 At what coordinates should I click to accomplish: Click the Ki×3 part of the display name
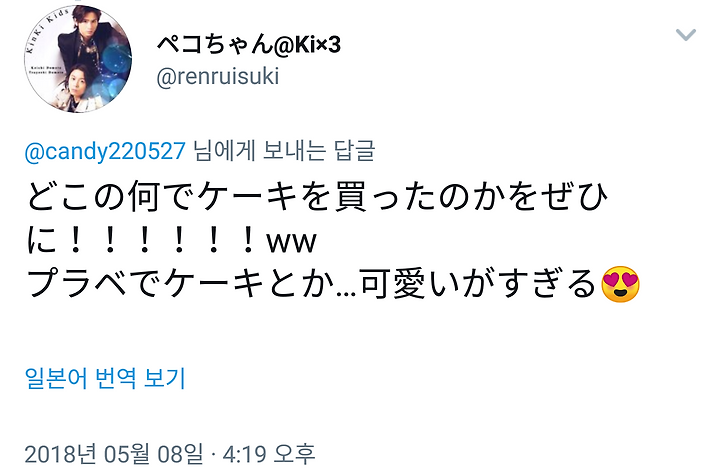(317, 45)
